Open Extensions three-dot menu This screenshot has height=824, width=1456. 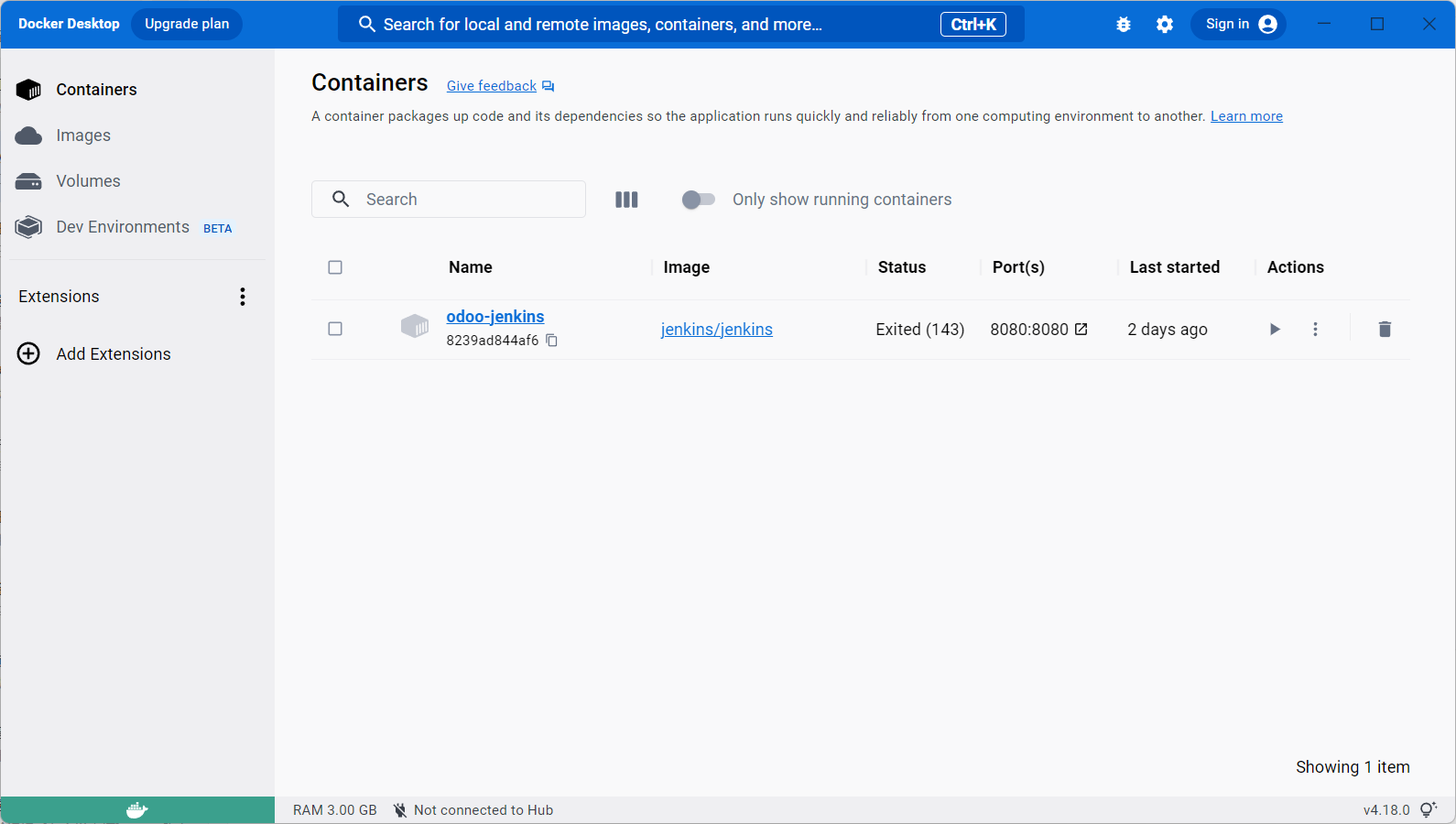243,297
